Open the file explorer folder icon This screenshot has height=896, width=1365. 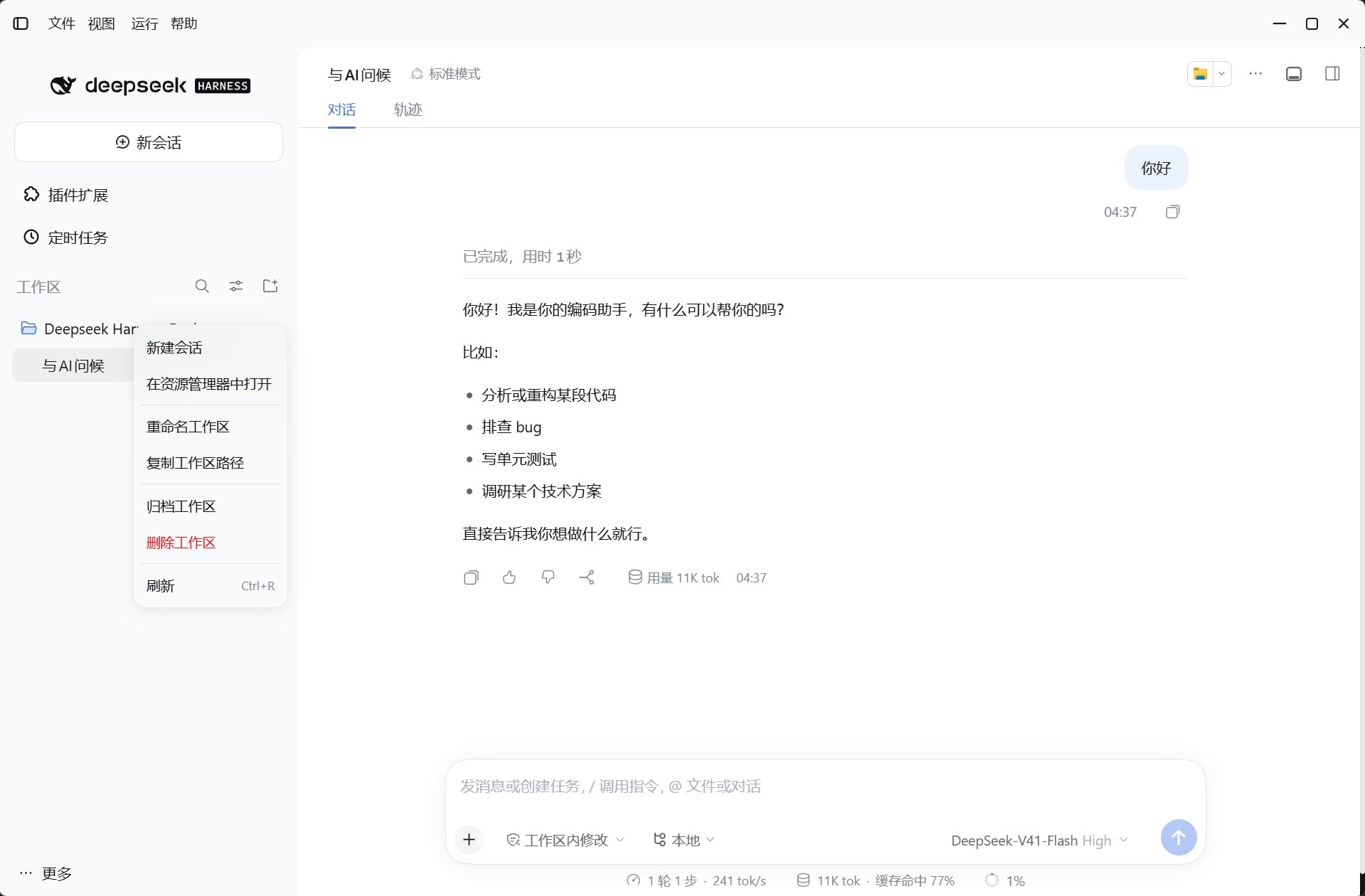[x=1201, y=74]
